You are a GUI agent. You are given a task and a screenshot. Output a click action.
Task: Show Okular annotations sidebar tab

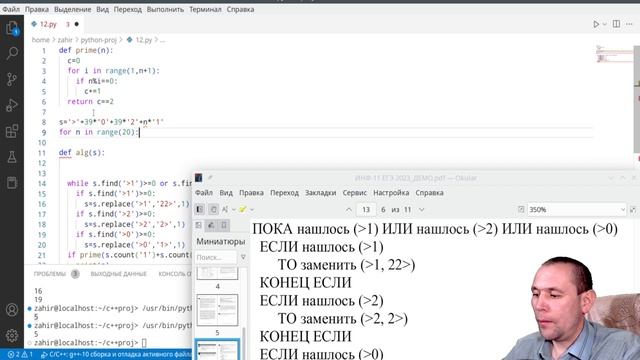click(211, 225)
